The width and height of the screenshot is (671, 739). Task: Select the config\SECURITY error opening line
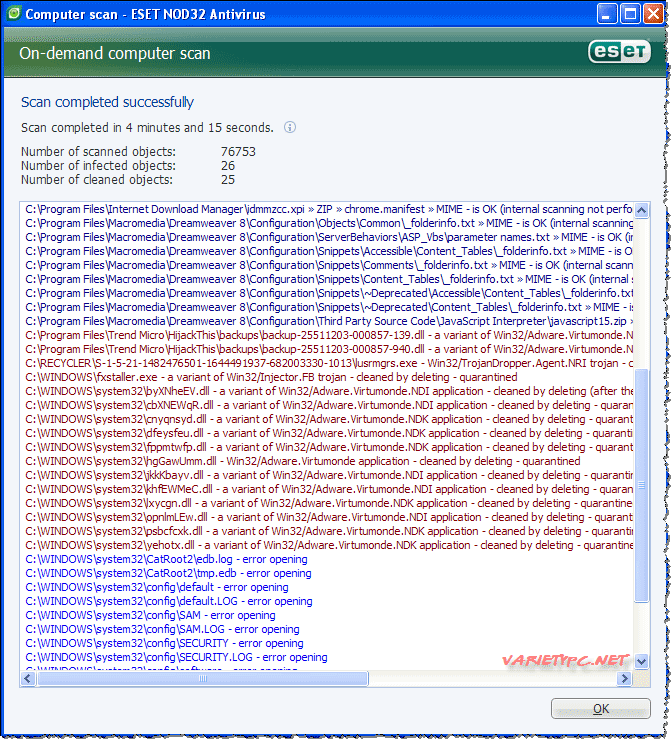[164, 643]
